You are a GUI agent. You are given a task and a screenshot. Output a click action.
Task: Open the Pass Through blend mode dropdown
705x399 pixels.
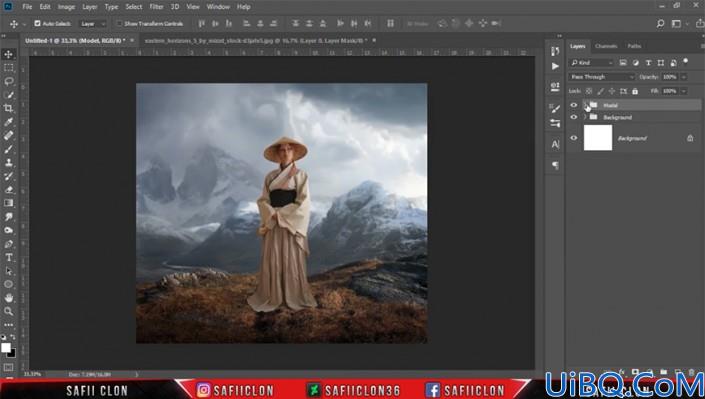tap(602, 77)
